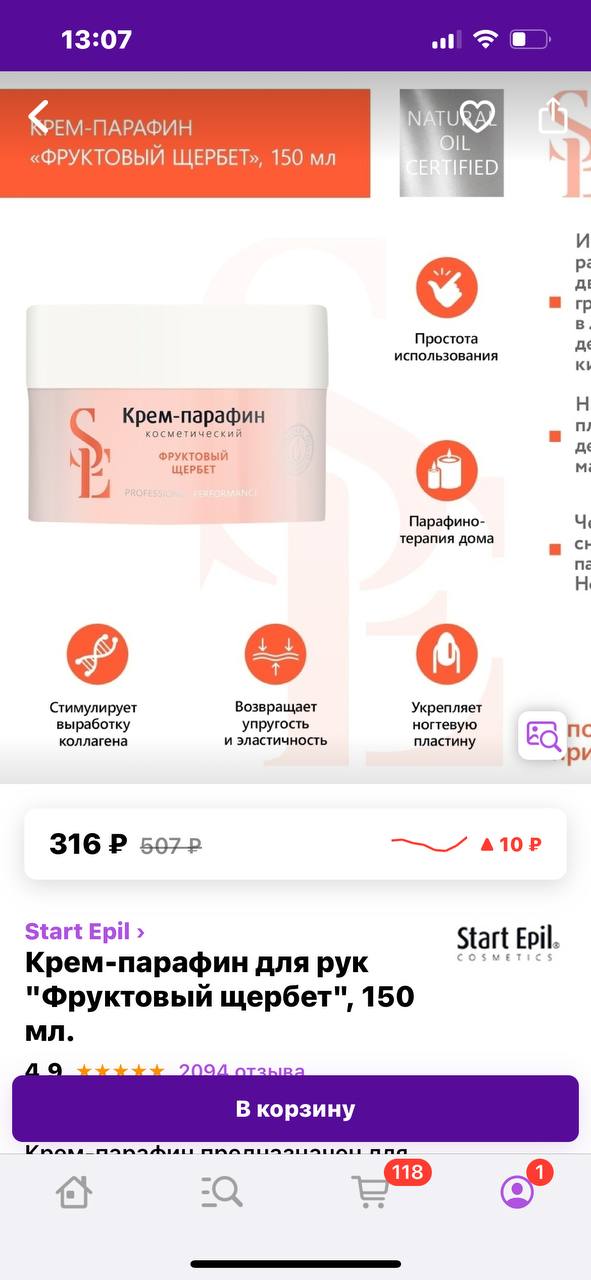Open the similar image search icon
This screenshot has width=591, height=1280.
(541, 735)
